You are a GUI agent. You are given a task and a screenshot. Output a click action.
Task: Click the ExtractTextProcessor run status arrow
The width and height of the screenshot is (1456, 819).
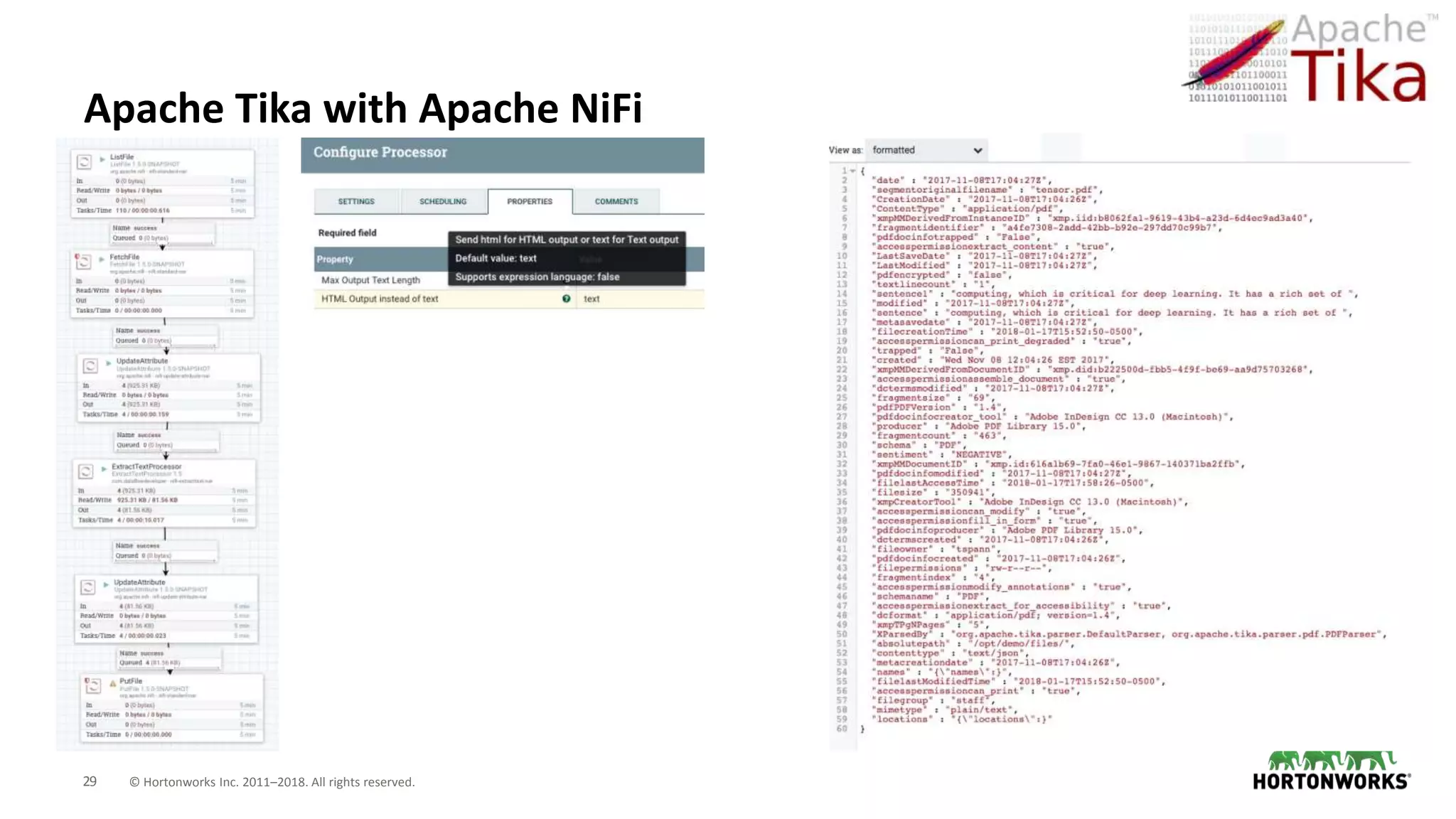[104, 469]
